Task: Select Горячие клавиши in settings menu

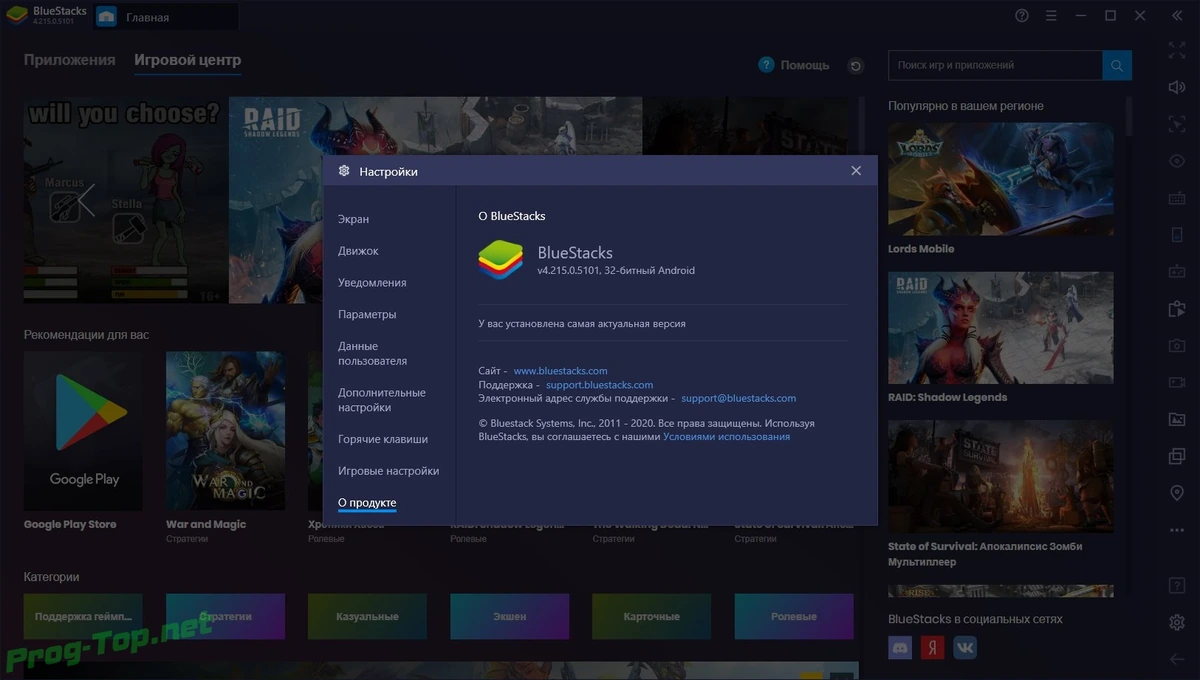Action: [x=383, y=439]
